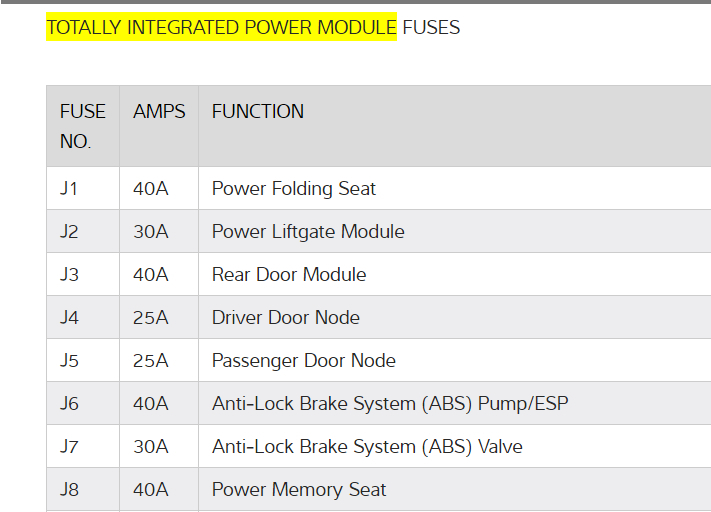Select the Driver Door Node text
711x512 pixels.
pos(286,317)
